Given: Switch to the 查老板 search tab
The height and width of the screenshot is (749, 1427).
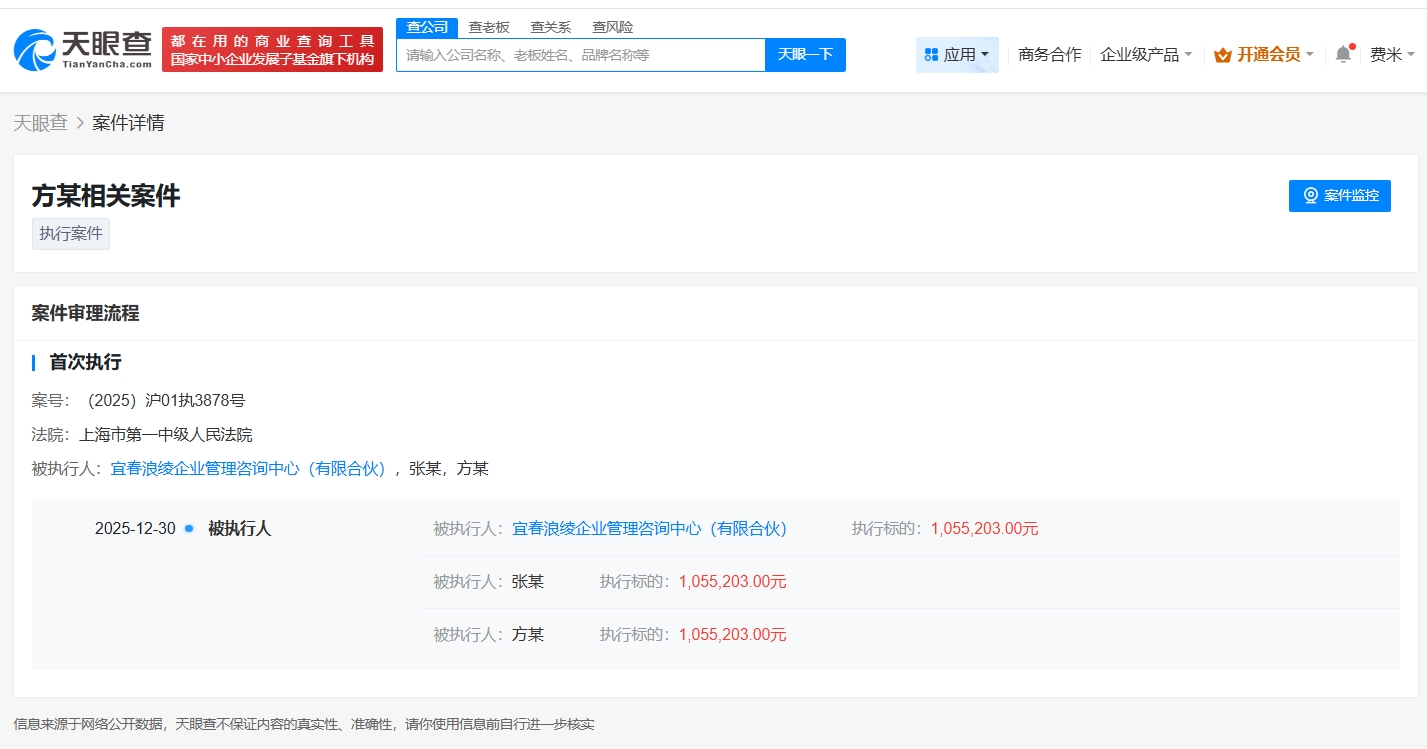Looking at the screenshot, I should [x=488, y=27].
